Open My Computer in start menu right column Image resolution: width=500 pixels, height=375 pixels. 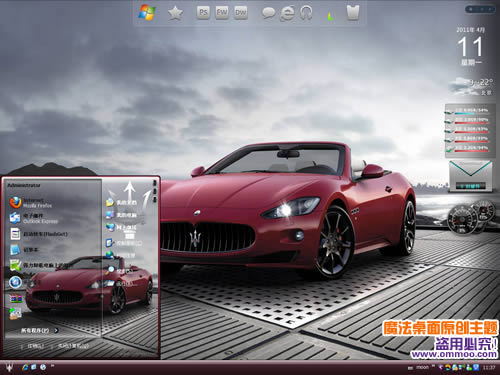[121, 215]
